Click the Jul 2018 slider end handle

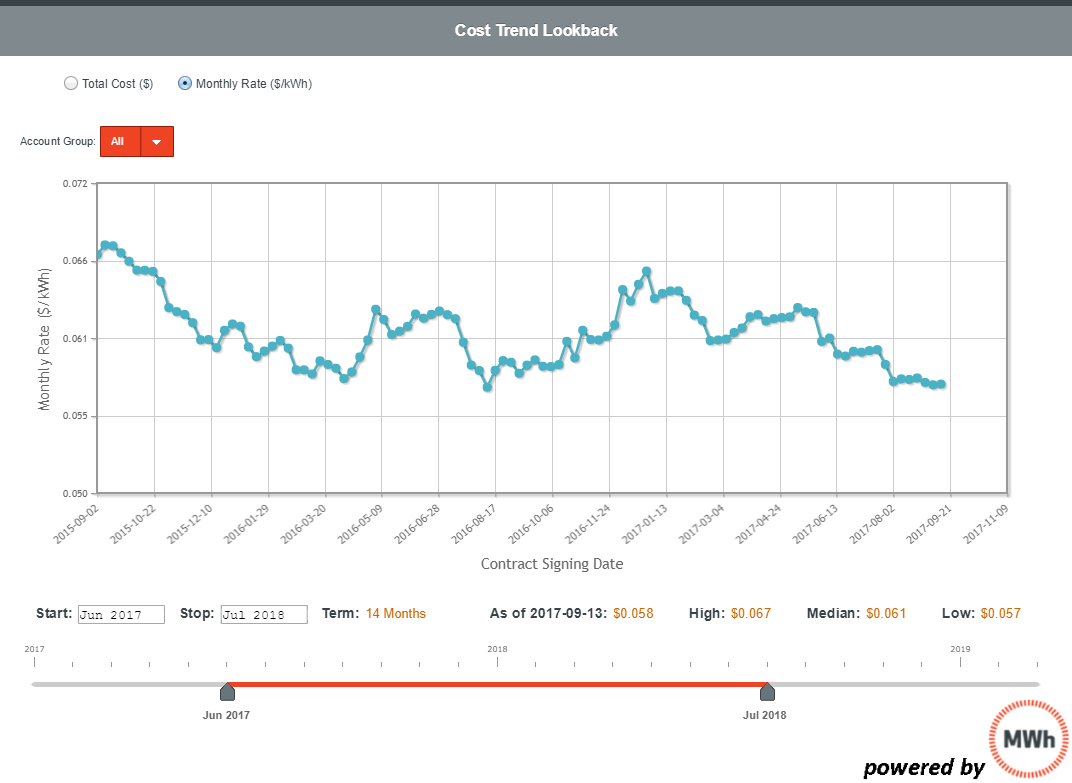(x=767, y=691)
